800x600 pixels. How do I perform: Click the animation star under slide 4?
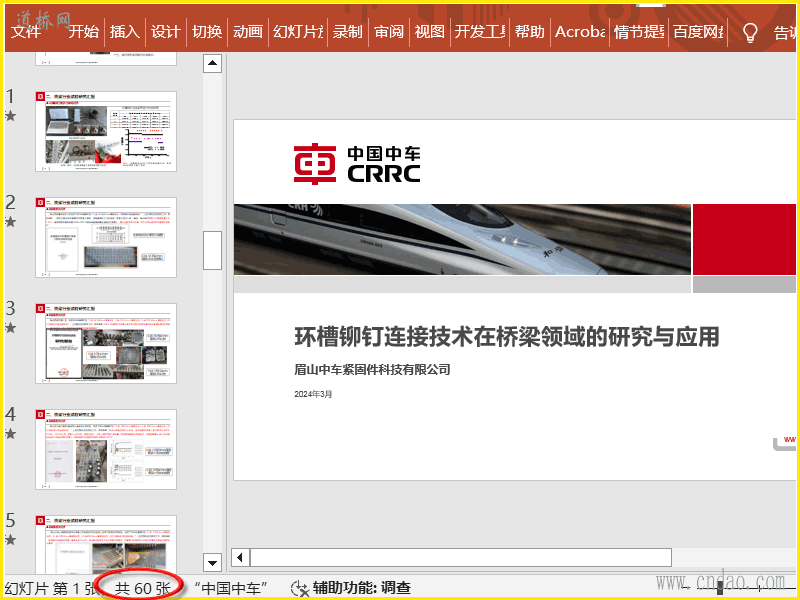click(10, 434)
